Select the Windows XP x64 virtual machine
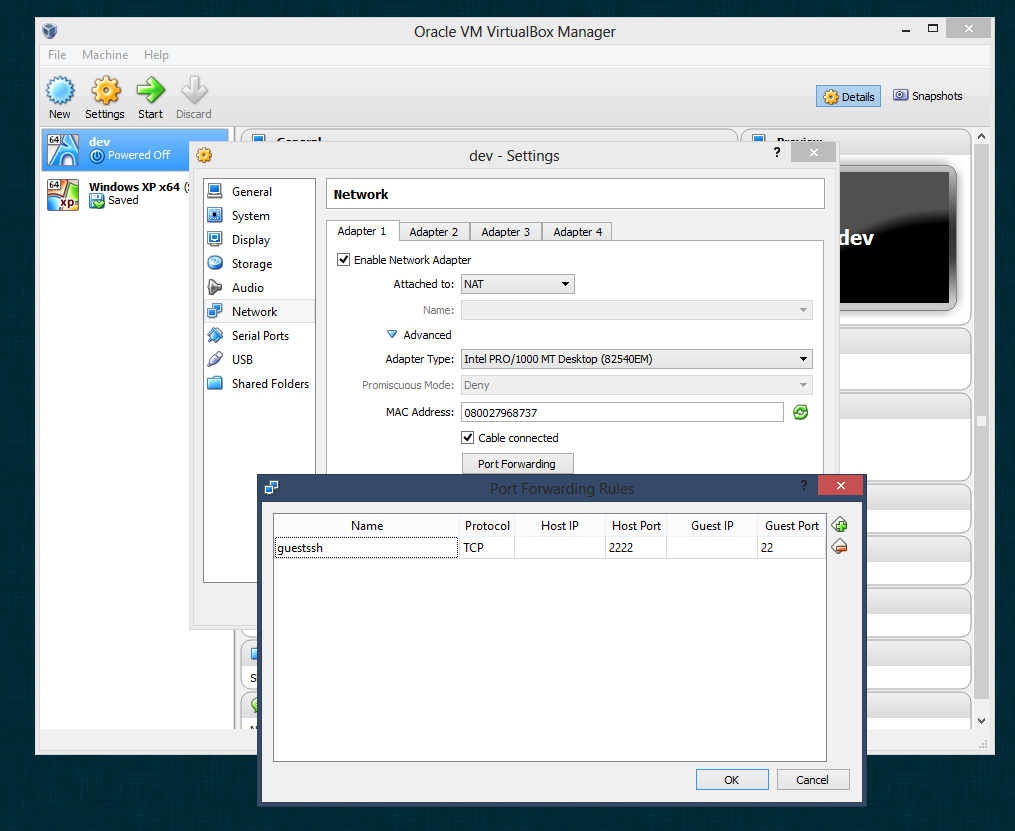 click(x=117, y=194)
